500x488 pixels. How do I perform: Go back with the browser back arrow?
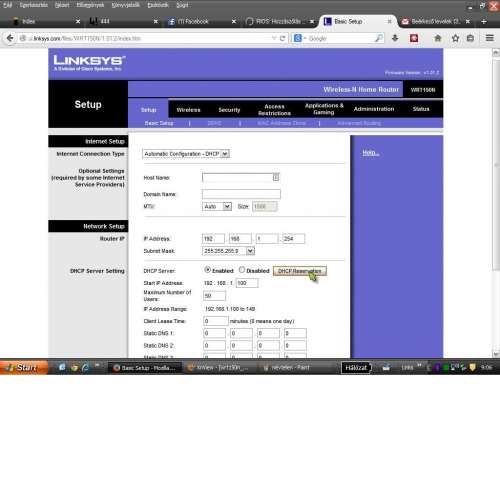pyautogui.click(x=10, y=38)
